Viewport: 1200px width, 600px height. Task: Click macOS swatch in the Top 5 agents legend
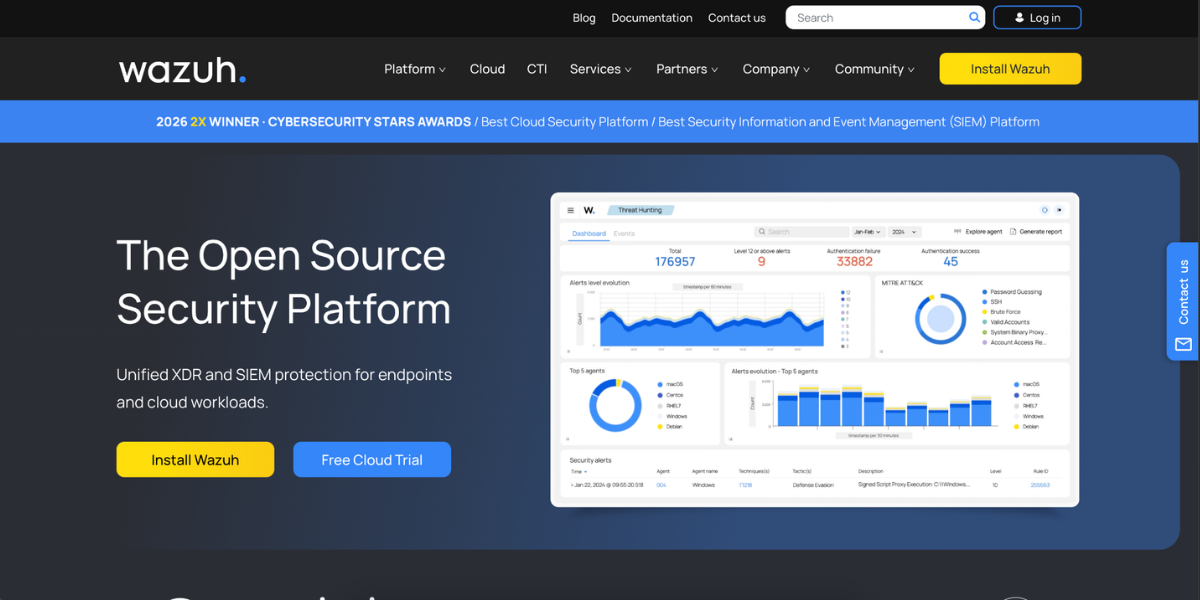tap(661, 384)
